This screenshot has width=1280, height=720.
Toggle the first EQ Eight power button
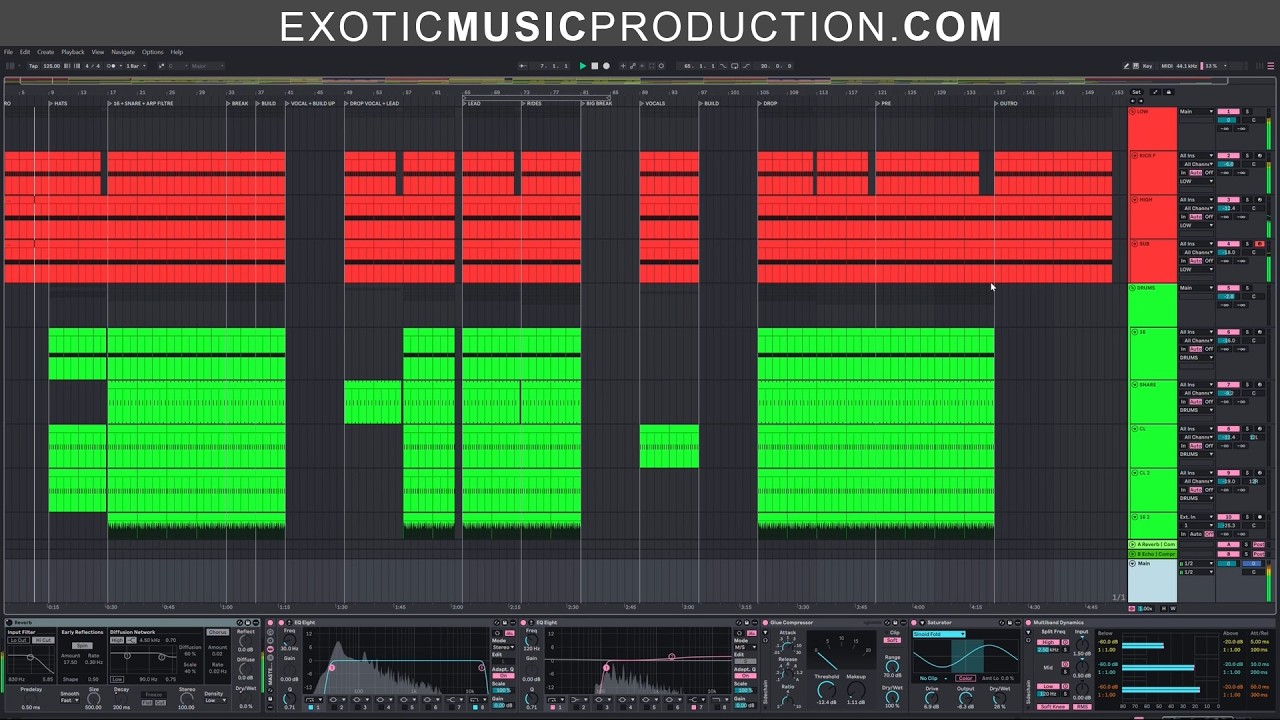281,622
